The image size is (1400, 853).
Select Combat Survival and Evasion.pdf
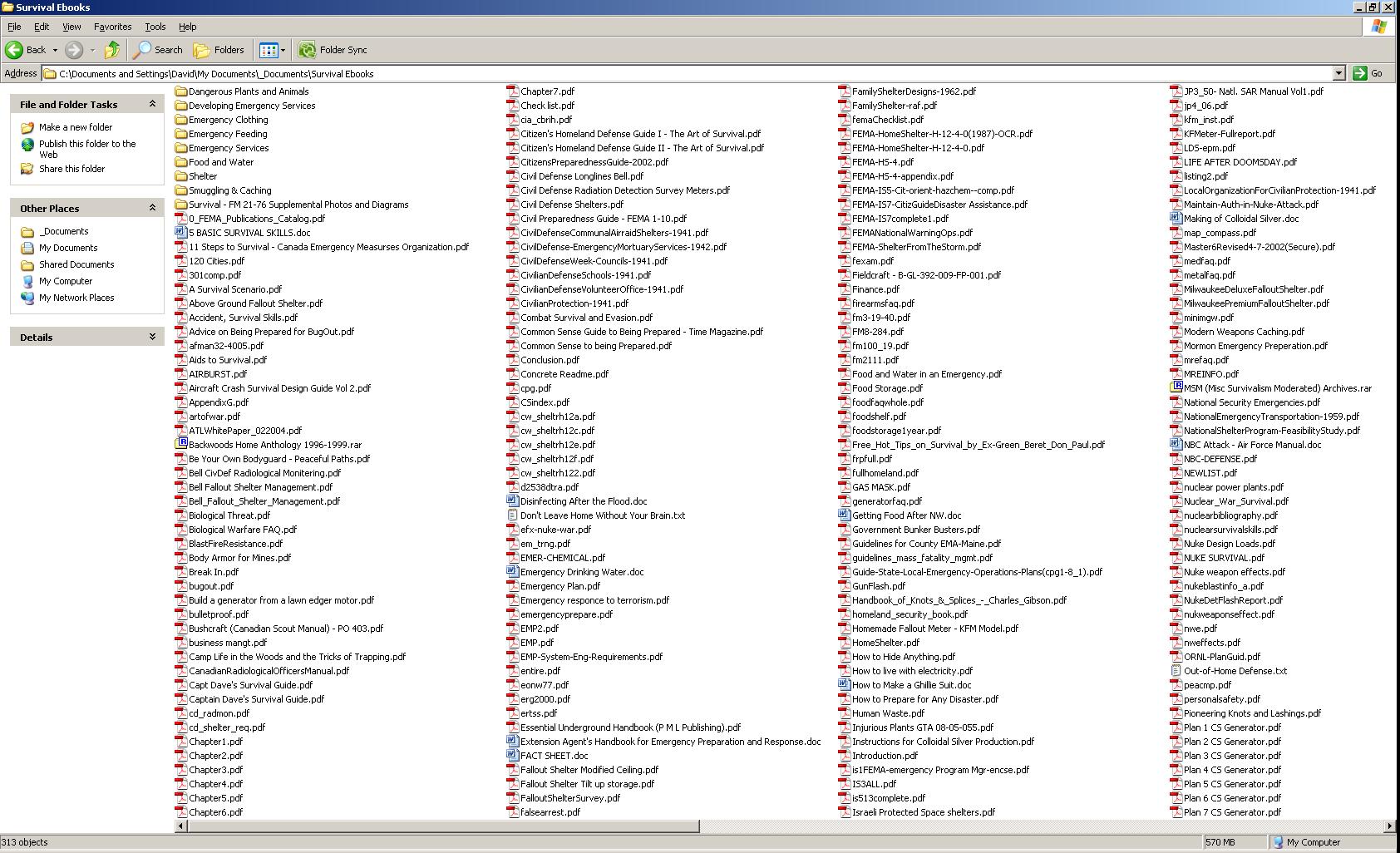587,318
